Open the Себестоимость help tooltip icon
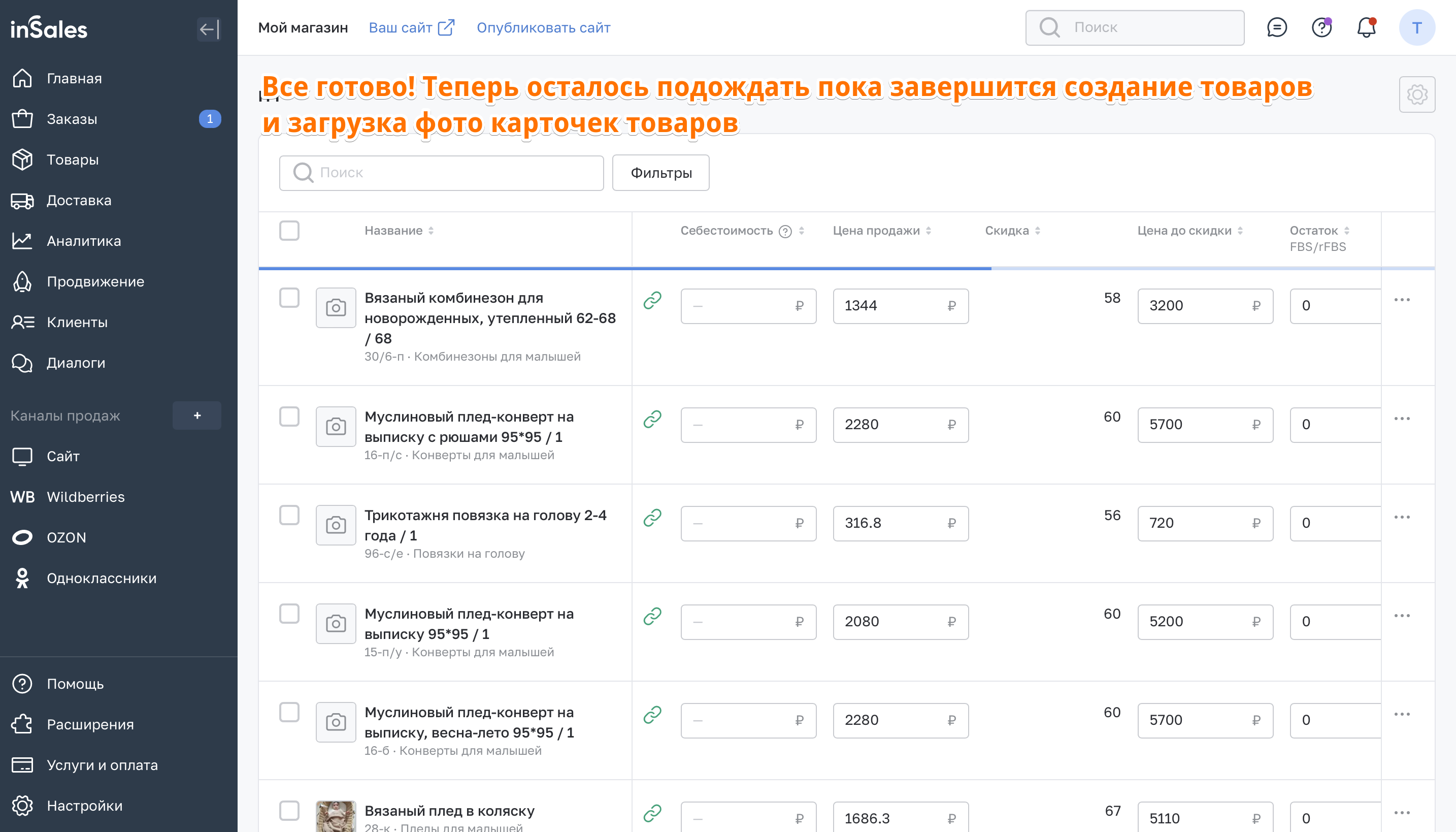Viewport: 1456px width, 832px height. tap(786, 231)
